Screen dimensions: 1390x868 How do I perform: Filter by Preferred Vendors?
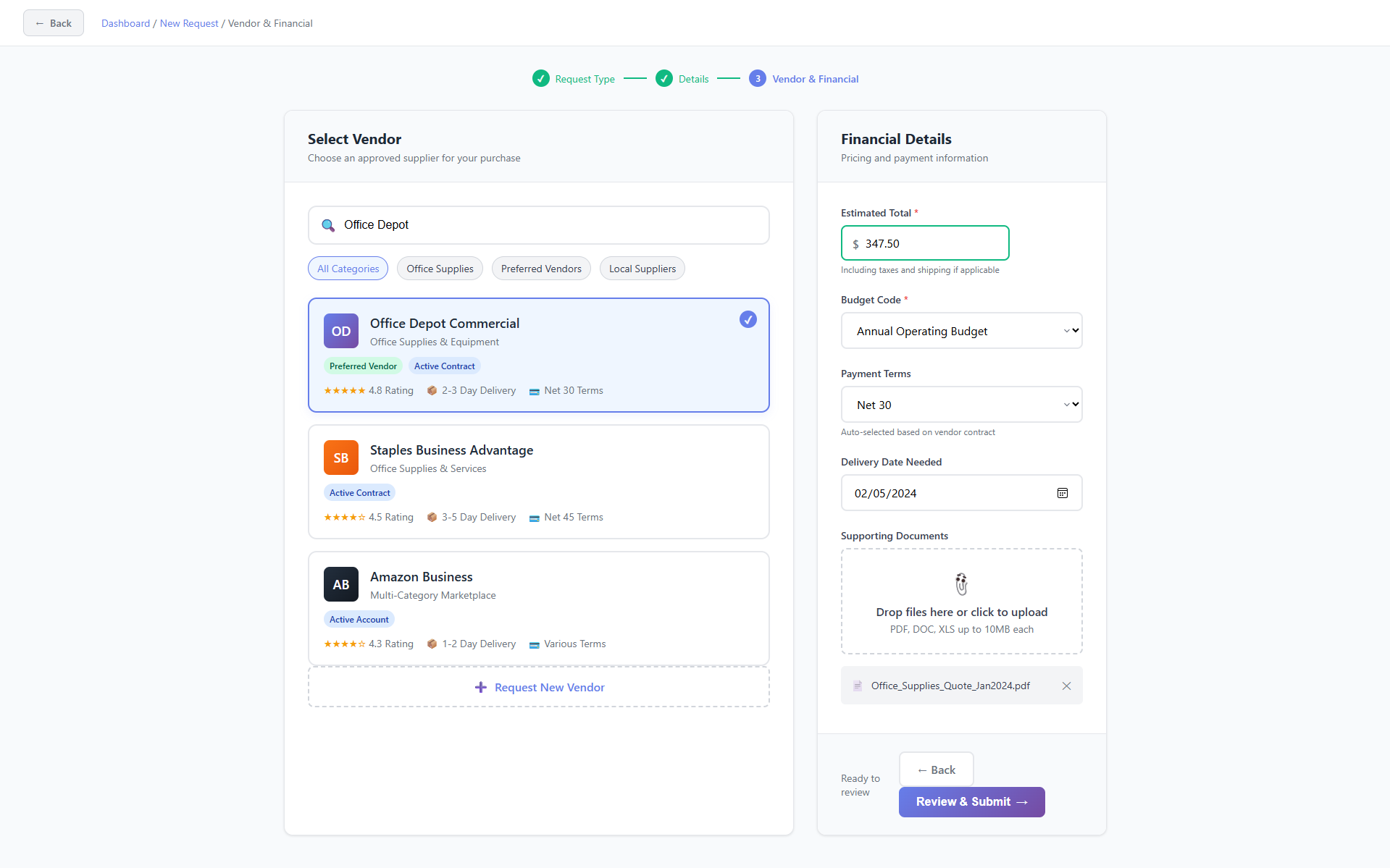coord(541,269)
